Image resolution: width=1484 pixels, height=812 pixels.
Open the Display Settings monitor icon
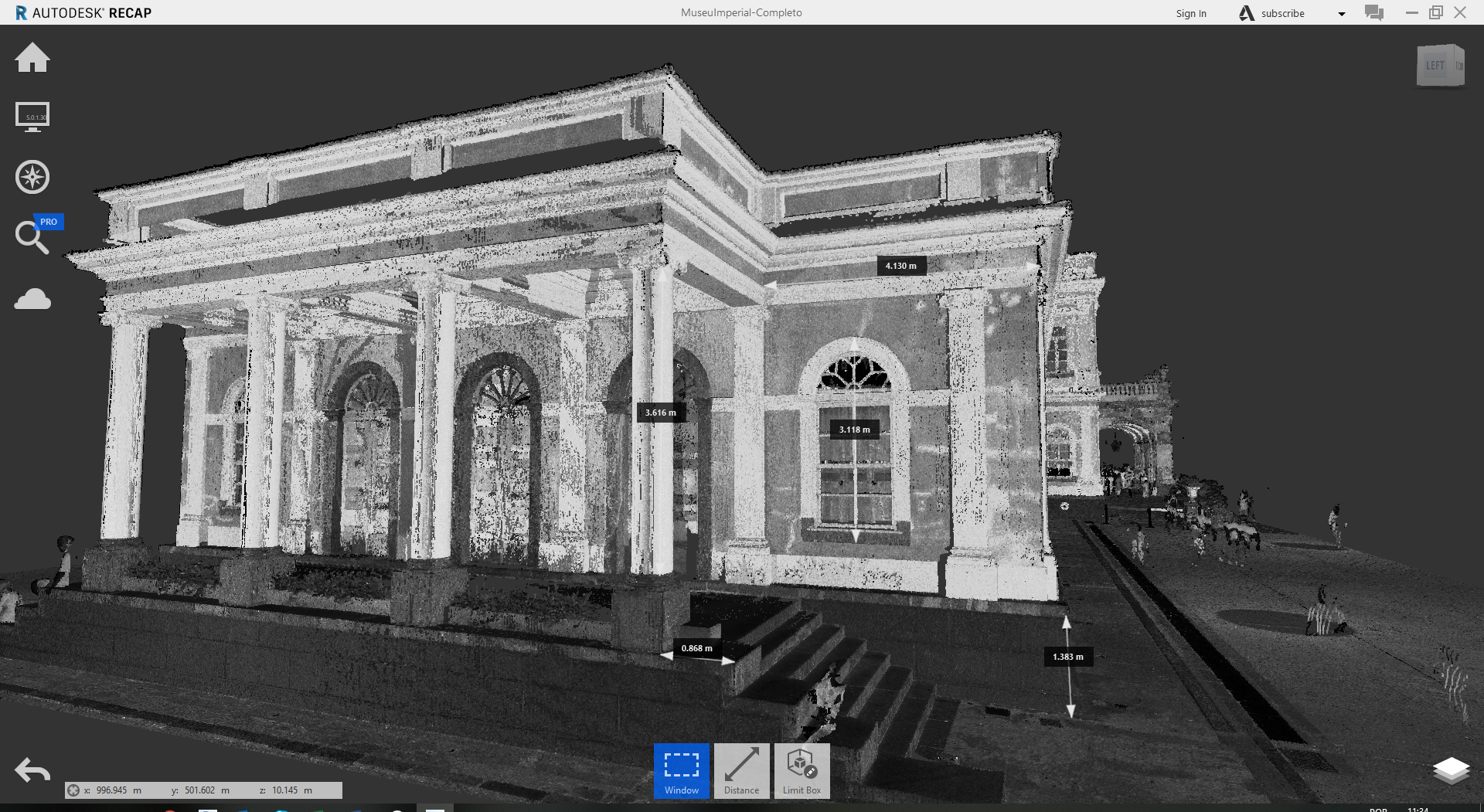pyautogui.click(x=32, y=117)
